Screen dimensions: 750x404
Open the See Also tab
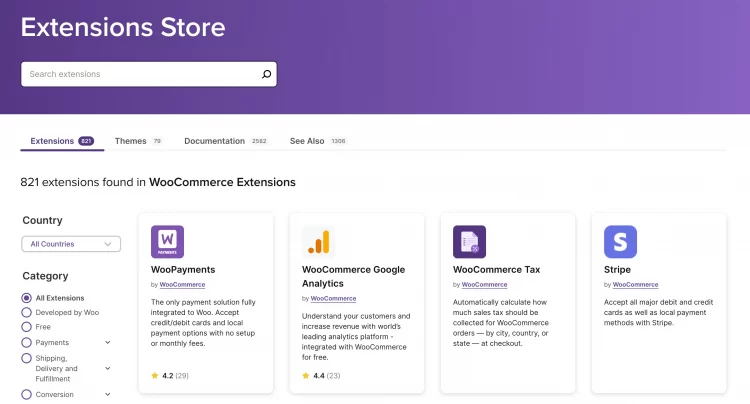click(318, 141)
